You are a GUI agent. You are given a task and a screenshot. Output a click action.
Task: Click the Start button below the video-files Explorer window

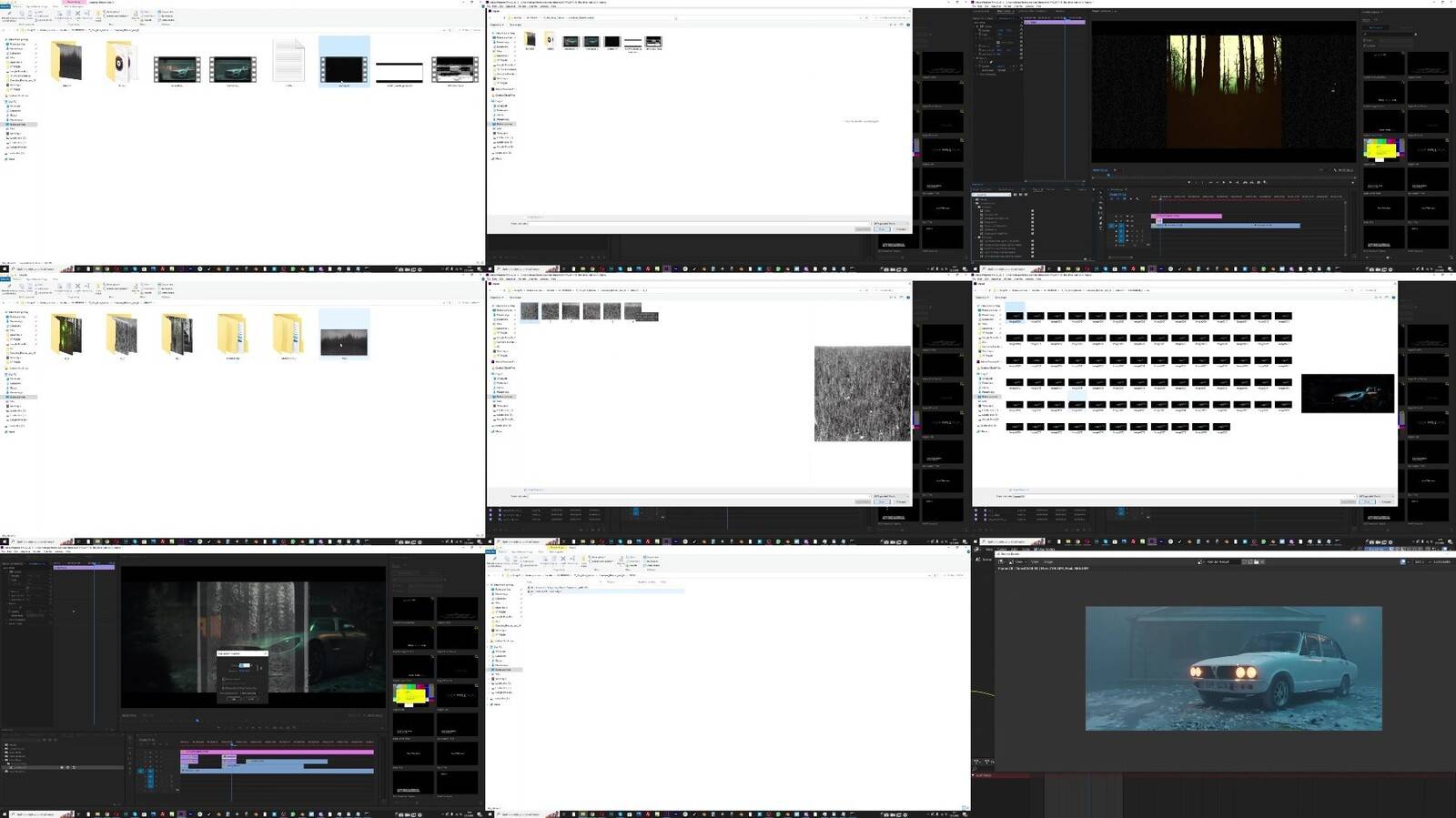coord(4,269)
